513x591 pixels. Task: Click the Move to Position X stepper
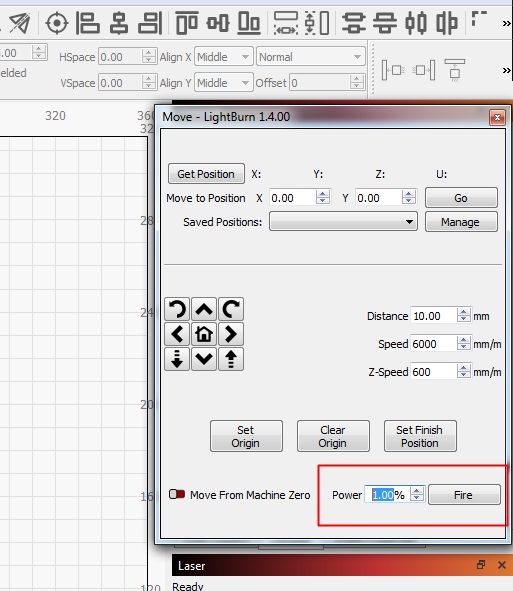click(323, 198)
